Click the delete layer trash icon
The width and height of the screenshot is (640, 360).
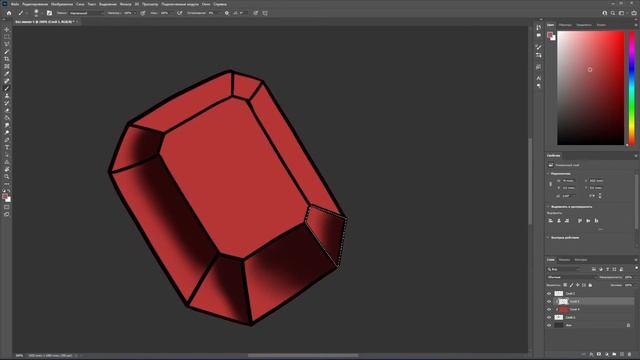point(629,354)
